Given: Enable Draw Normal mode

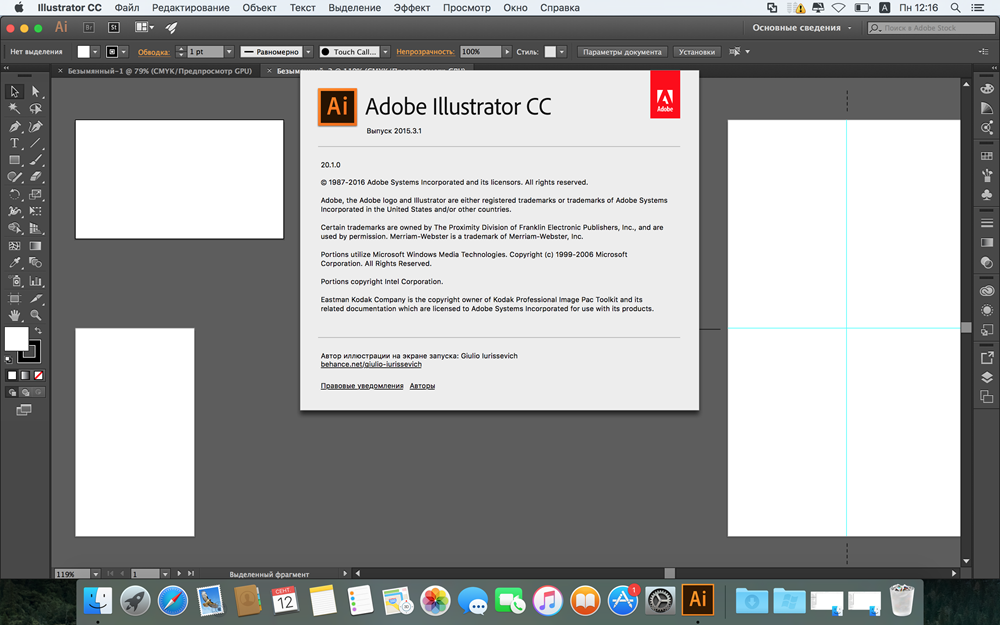Looking at the screenshot, I should click(x=11, y=392).
